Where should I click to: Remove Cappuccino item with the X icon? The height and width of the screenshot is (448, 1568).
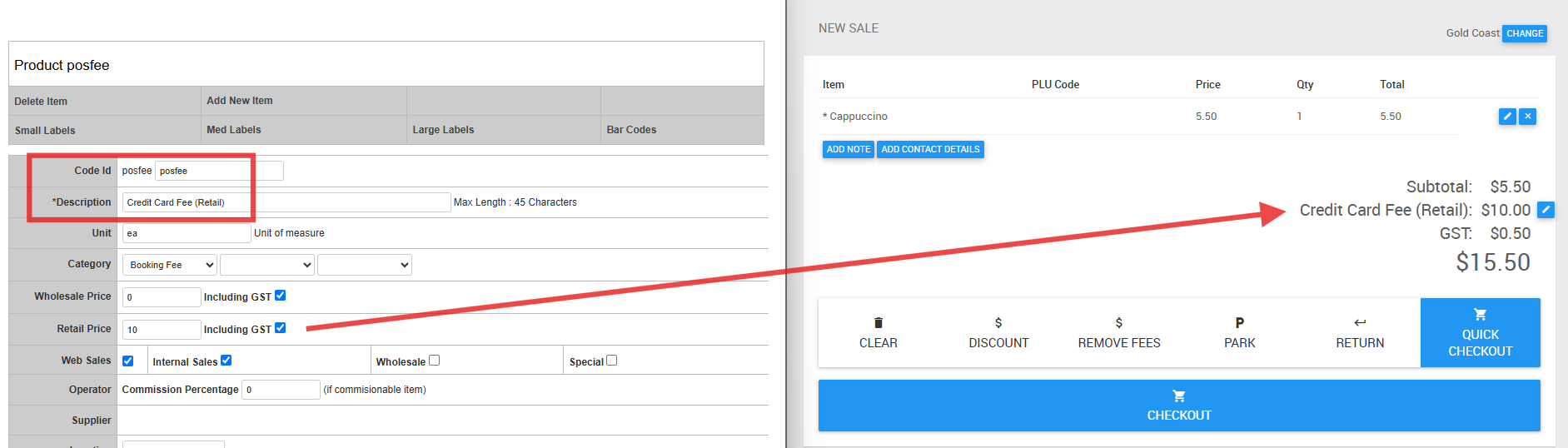pyautogui.click(x=1528, y=117)
